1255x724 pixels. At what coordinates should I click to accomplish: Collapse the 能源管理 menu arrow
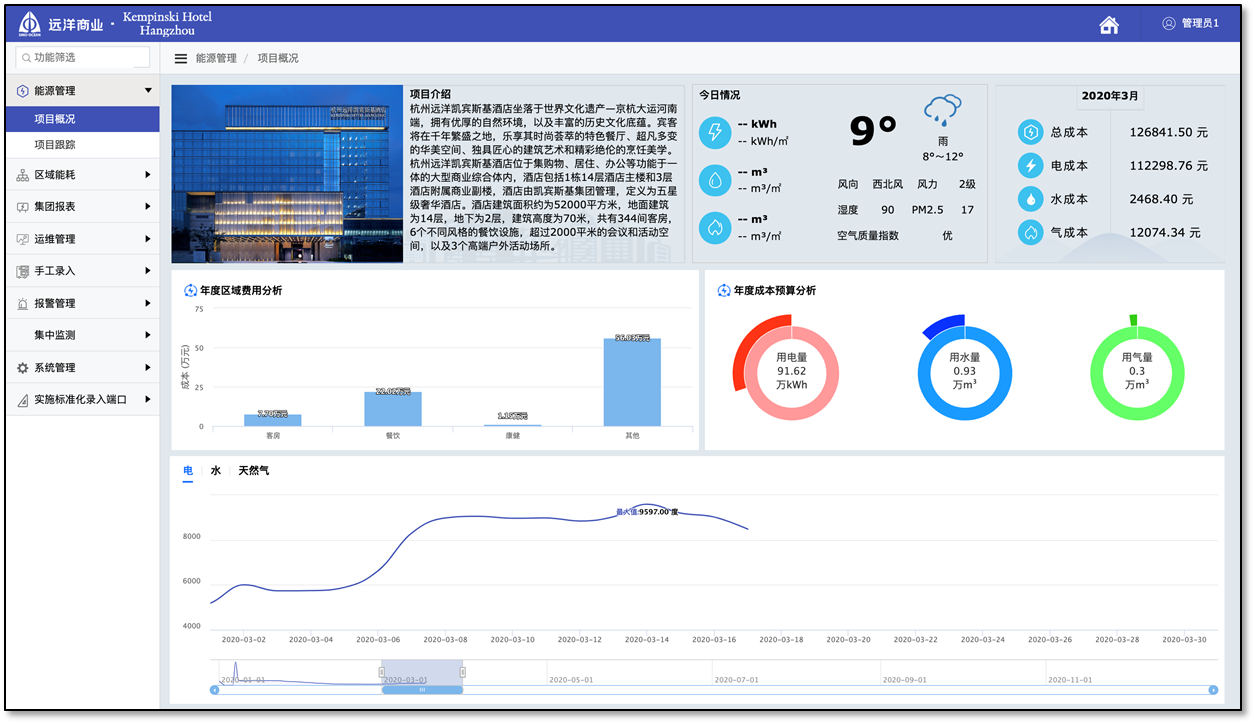[148, 91]
